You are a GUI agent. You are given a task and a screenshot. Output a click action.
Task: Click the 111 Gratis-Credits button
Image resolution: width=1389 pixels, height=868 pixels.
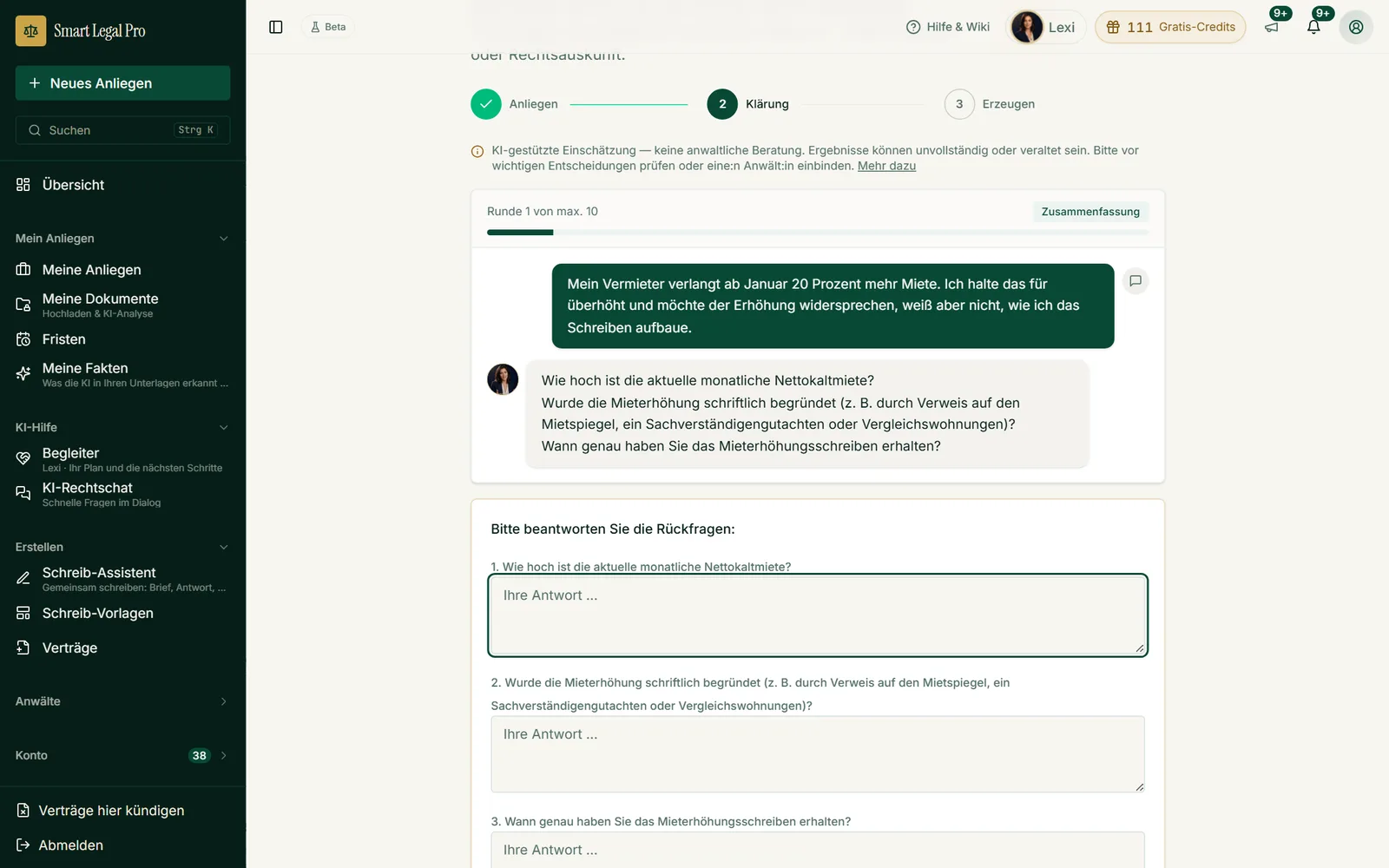click(1170, 27)
